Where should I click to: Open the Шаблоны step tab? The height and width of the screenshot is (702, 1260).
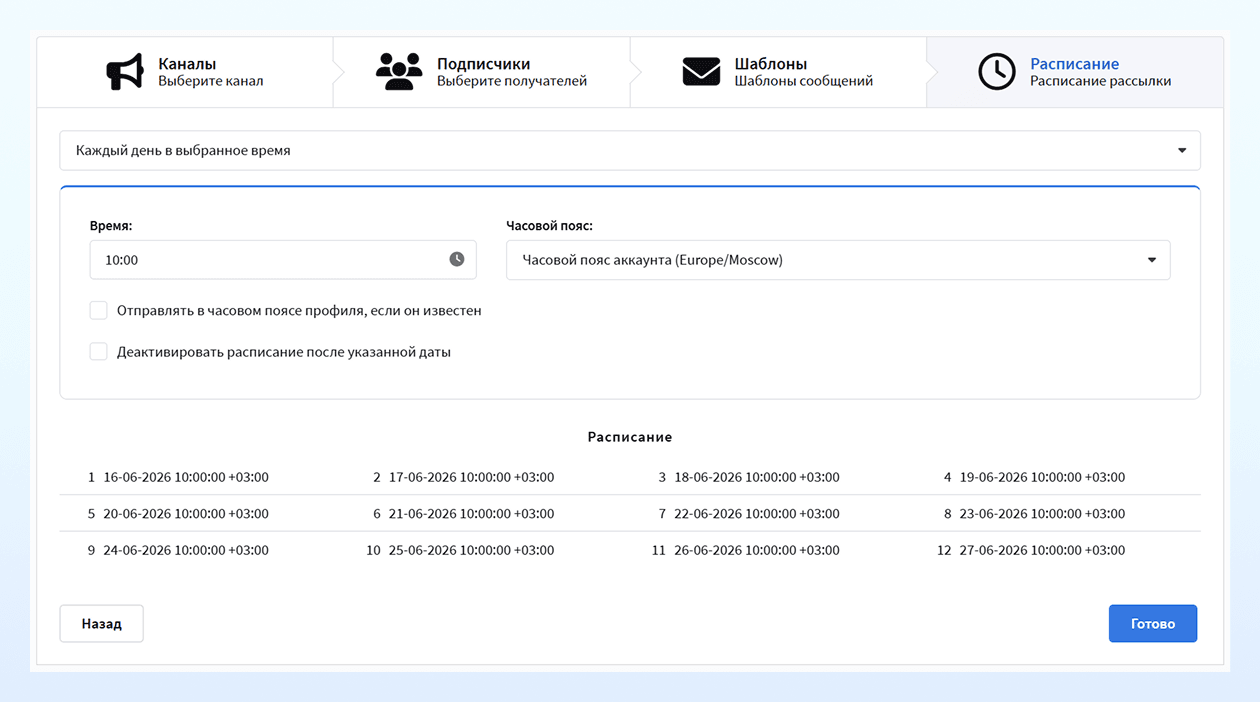tap(778, 72)
